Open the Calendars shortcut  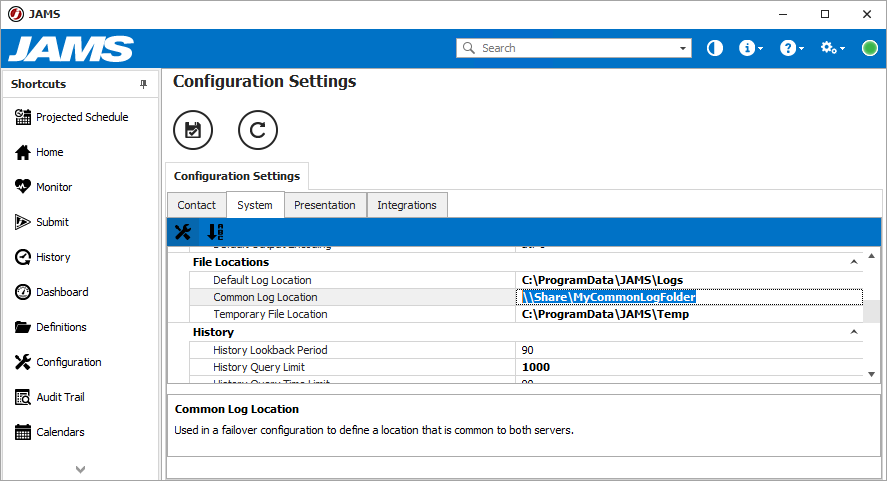[50, 432]
